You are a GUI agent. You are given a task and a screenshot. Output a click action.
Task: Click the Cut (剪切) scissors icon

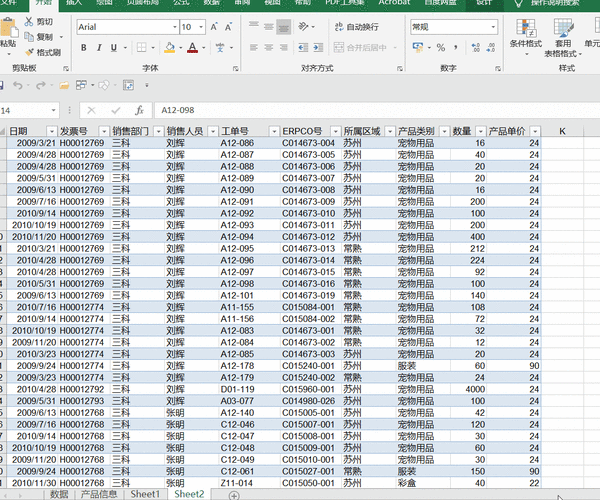(x=29, y=22)
